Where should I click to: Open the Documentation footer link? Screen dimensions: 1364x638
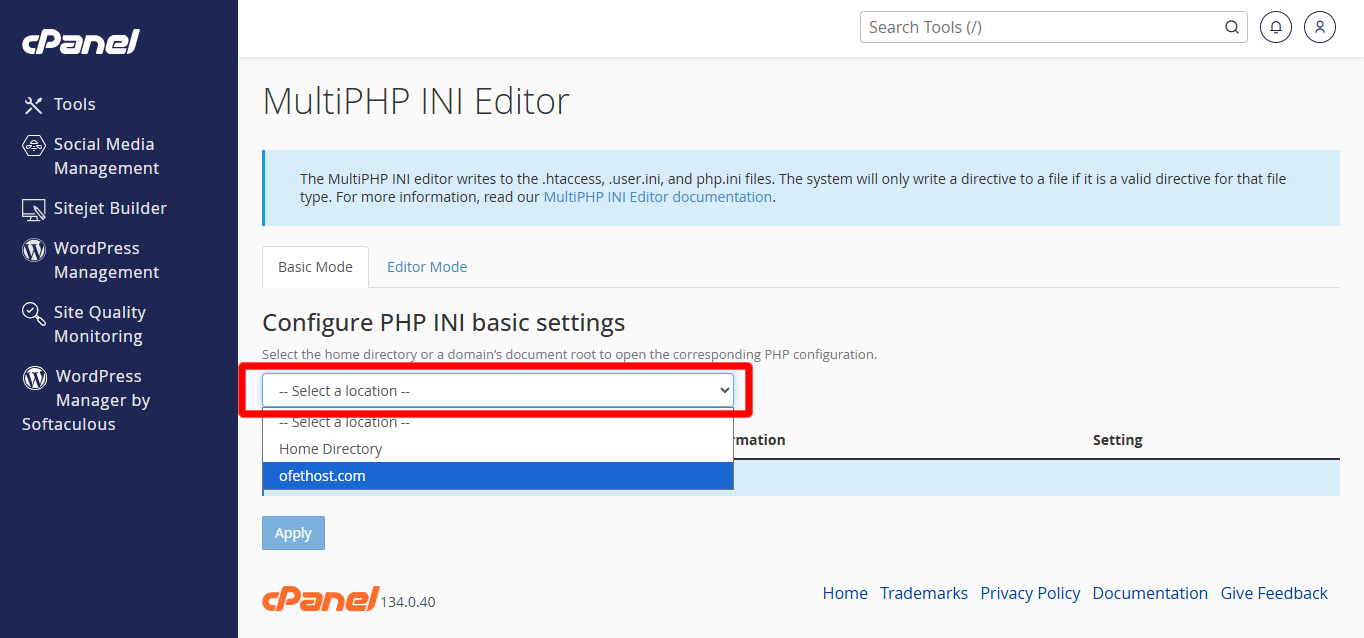pyautogui.click(x=1150, y=593)
